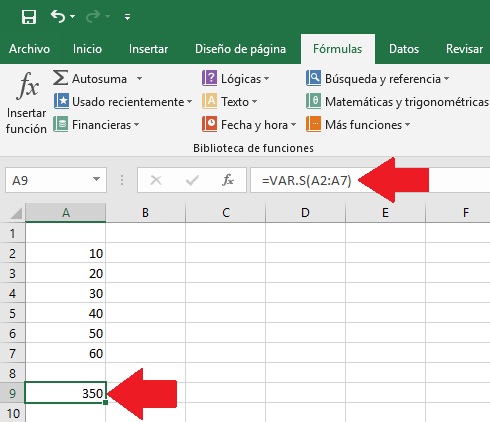Open the Lógicas functions icon
This screenshot has height=422, width=490.
(210, 78)
